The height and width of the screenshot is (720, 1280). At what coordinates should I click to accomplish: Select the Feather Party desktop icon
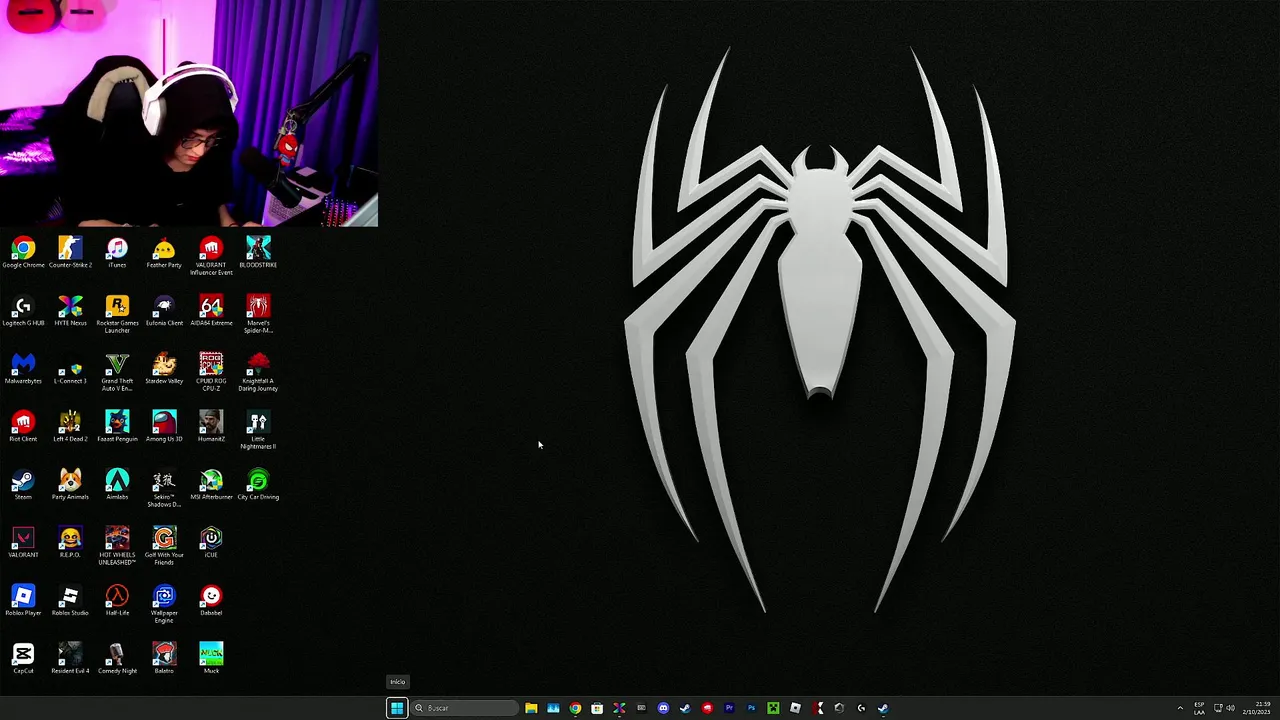(164, 252)
